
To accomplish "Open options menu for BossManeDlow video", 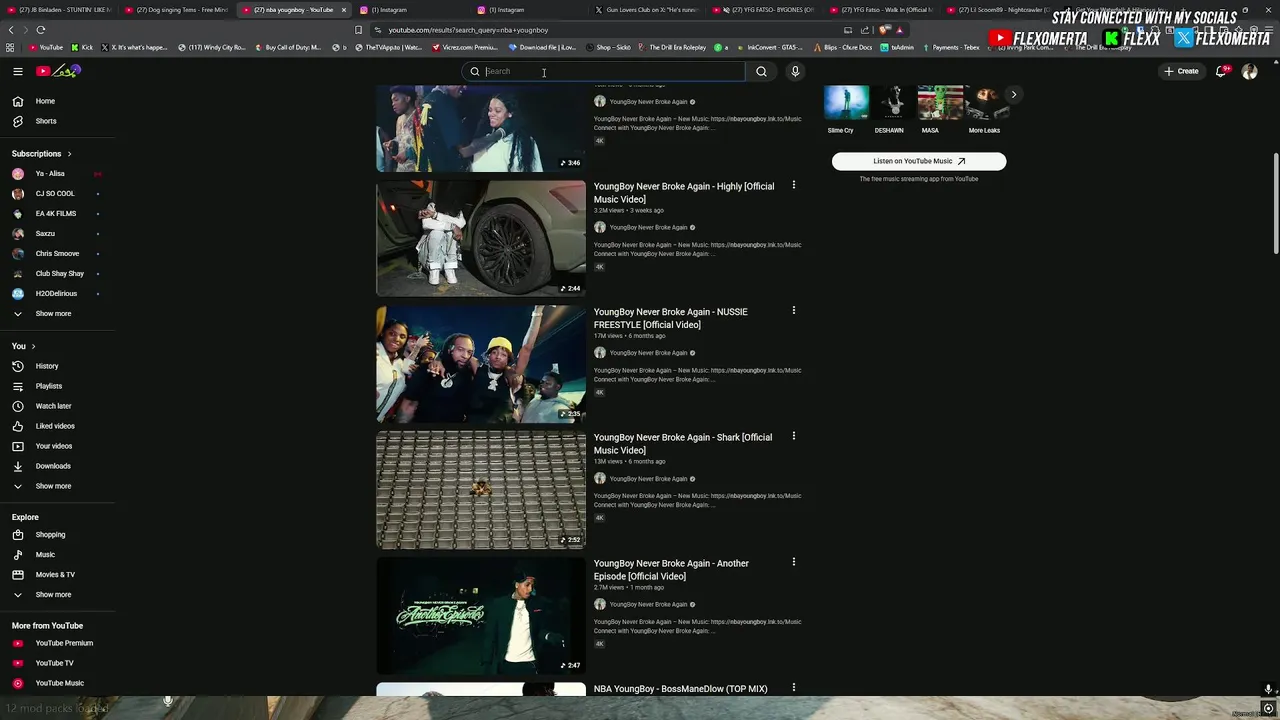I will coord(794,687).
